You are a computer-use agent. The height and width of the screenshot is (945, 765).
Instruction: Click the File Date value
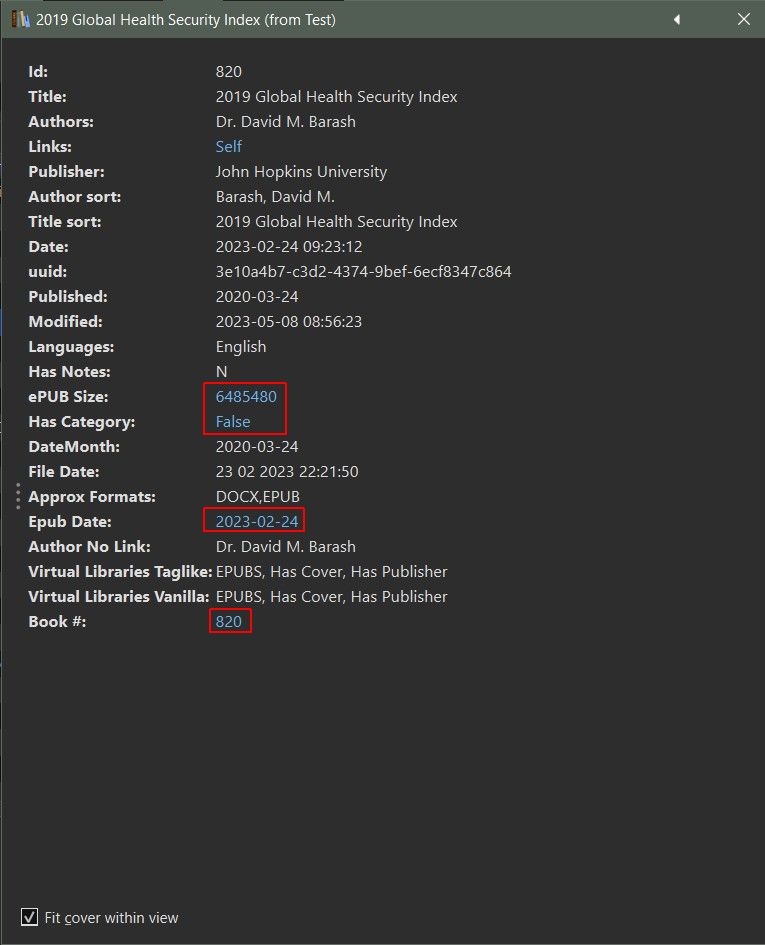point(287,472)
